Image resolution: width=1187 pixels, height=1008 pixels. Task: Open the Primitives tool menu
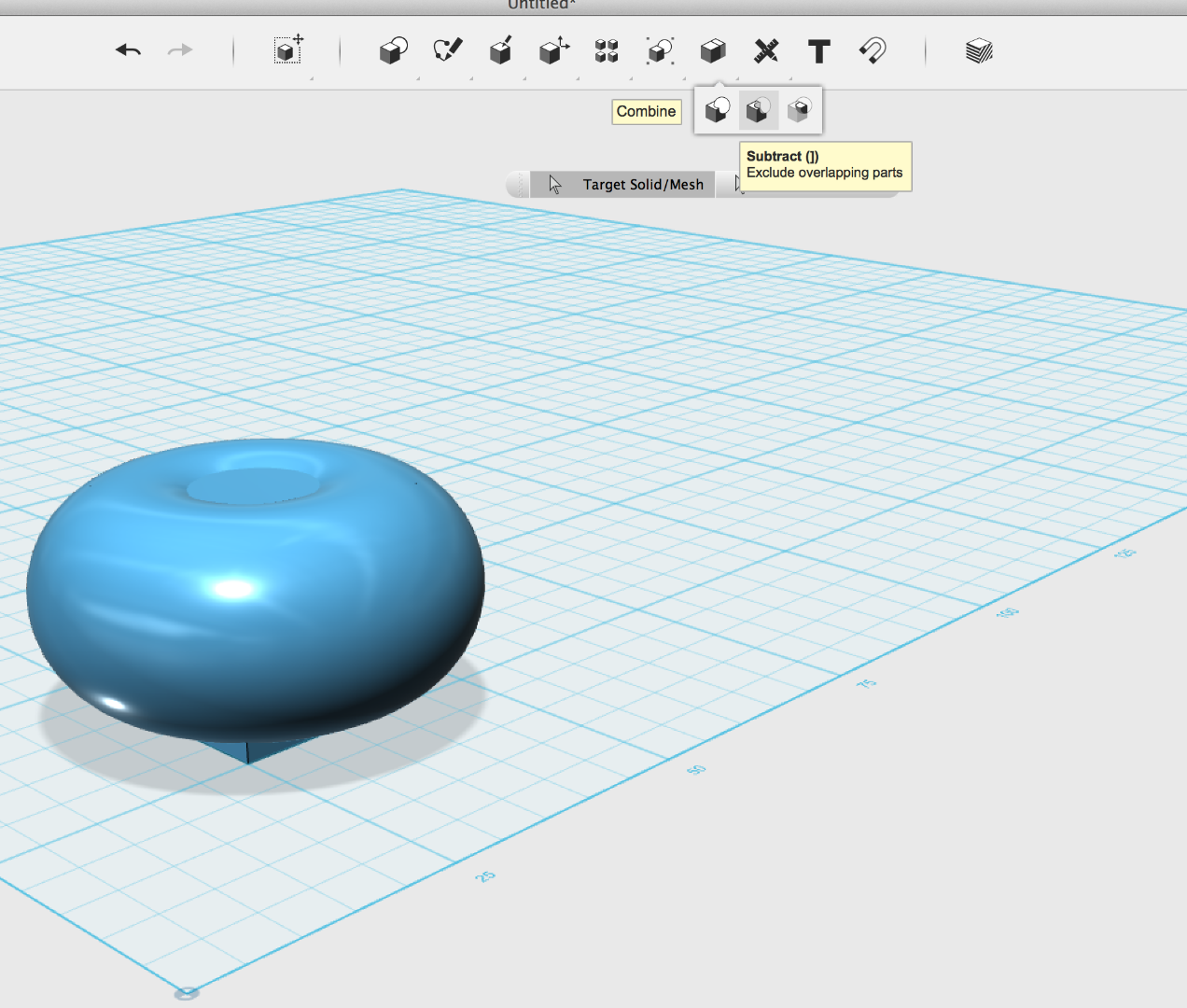[x=394, y=50]
